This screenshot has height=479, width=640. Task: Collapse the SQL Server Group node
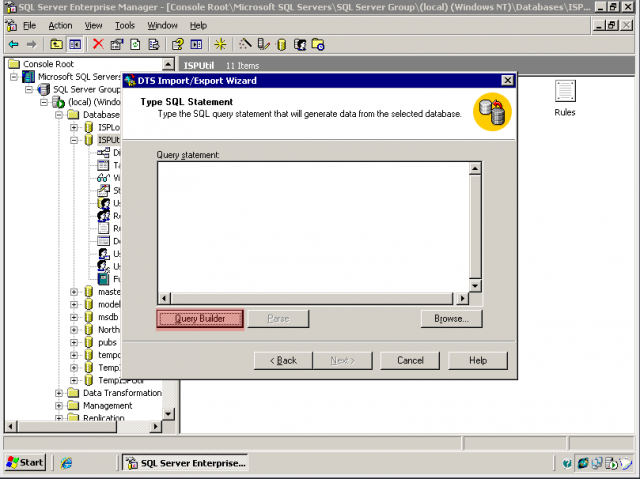[30, 89]
